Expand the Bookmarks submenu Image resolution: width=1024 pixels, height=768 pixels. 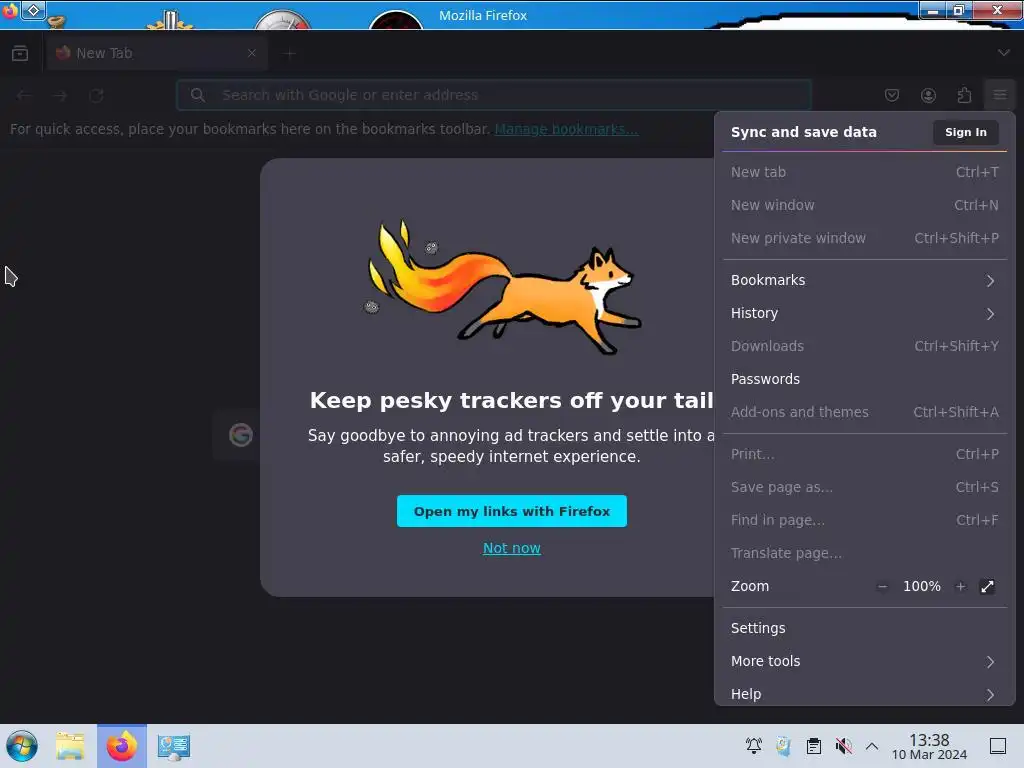pos(865,280)
